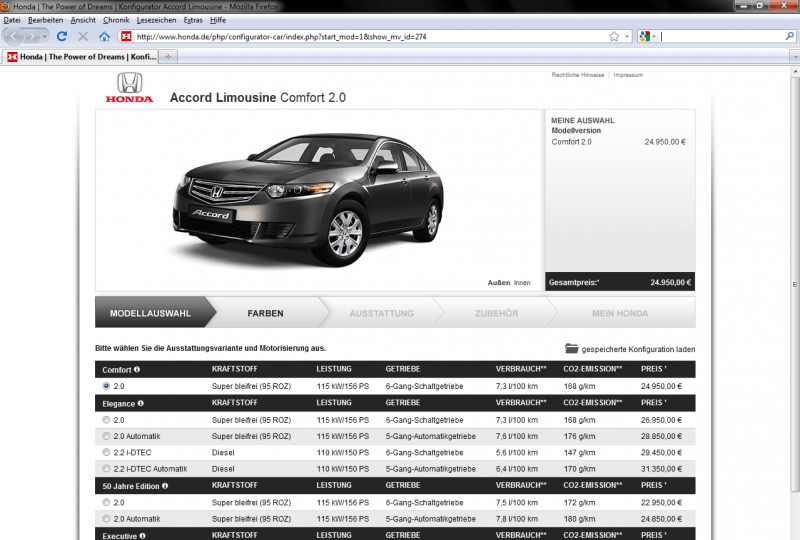Open the Datei menu
This screenshot has width=800, height=540.
(12, 20)
